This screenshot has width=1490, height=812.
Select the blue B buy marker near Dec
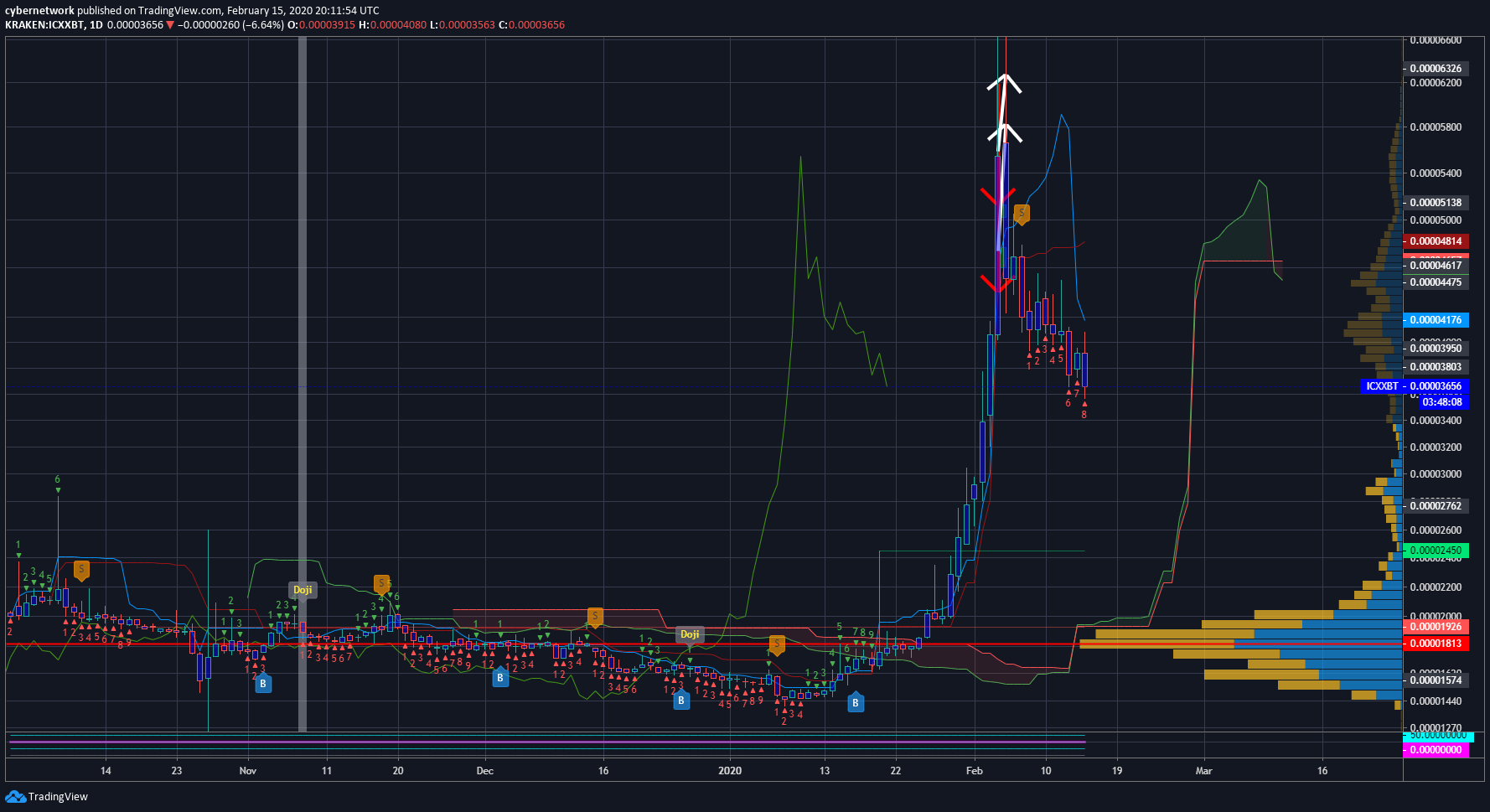pyautogui.click(x=500, y=677)
